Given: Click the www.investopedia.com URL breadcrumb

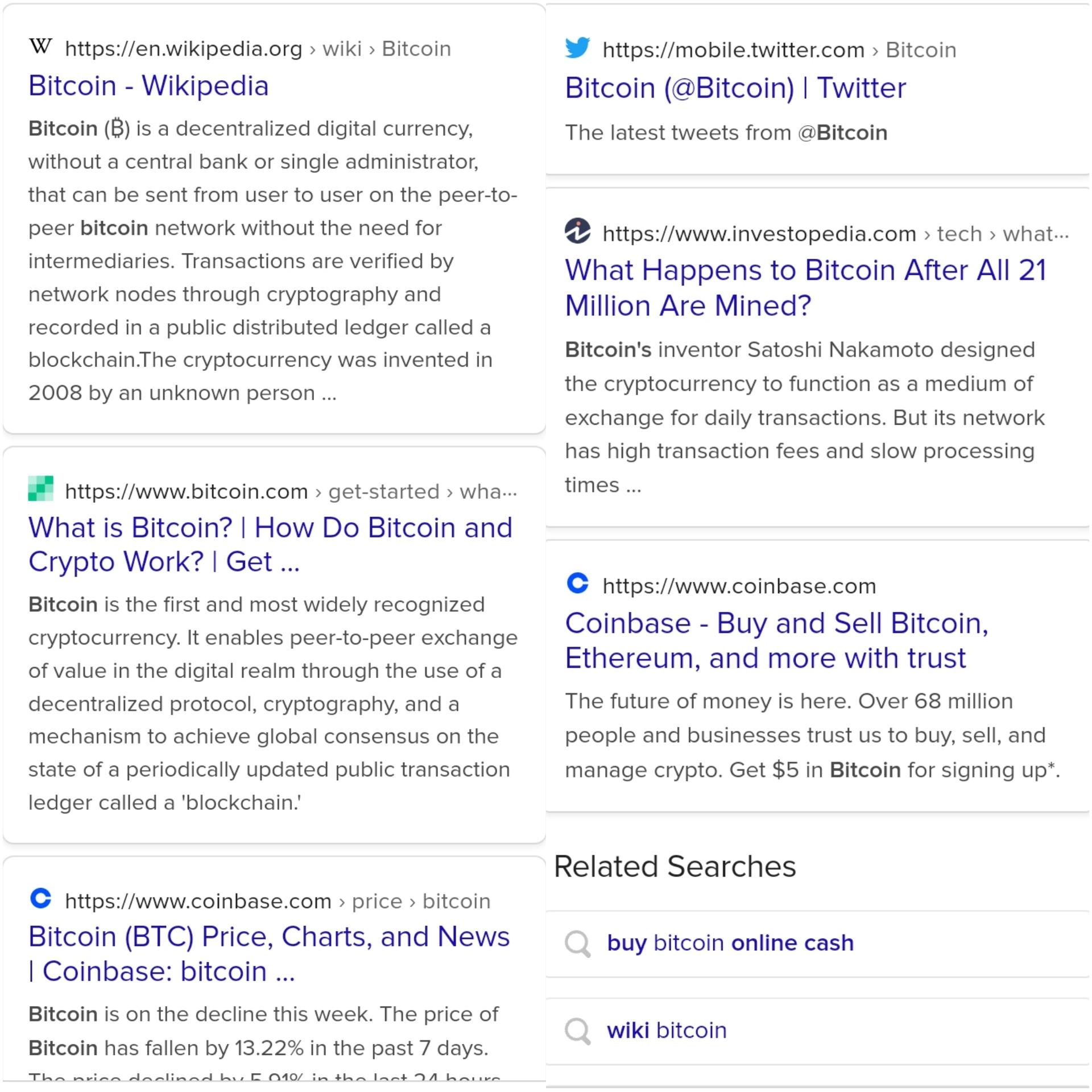Looking at the screenshot, I should pyautogui.click(x=835, y=234).
